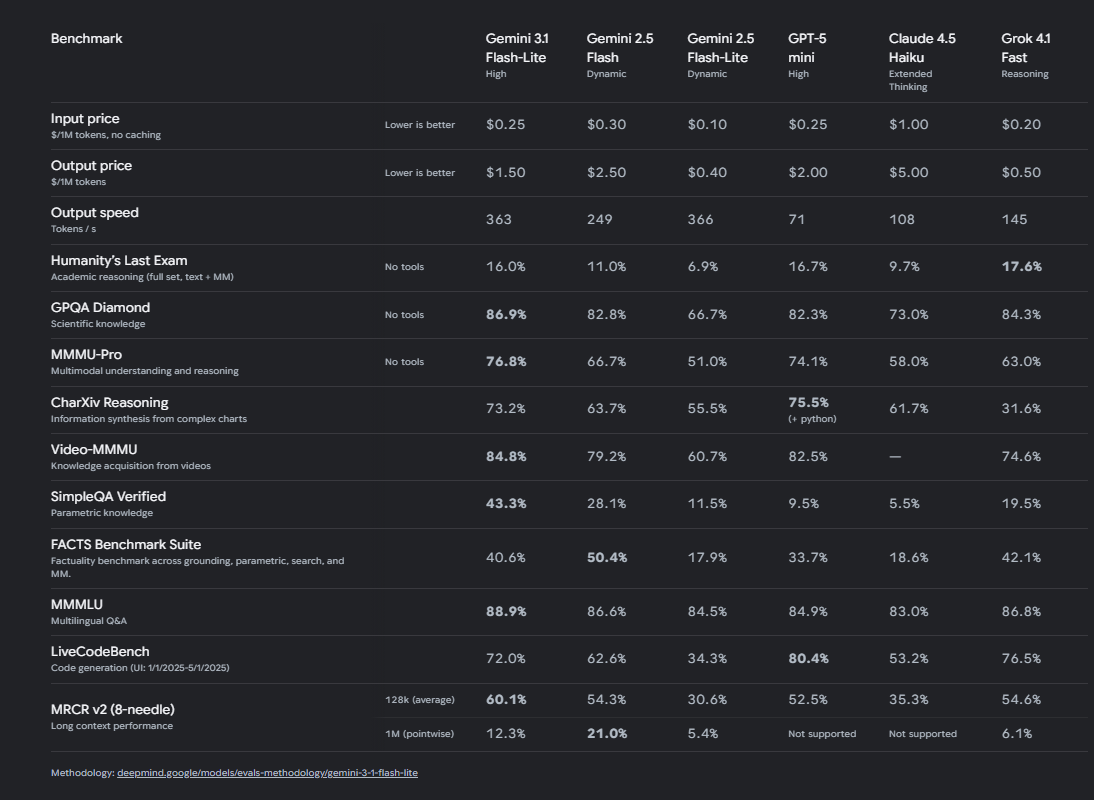Click the GPT-5 mini column header
This screenshot has width=1094, height=800.
point(807,48)
